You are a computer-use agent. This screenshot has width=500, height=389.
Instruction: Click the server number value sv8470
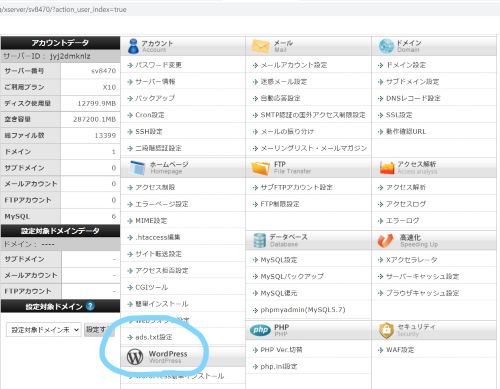pyautogui.click(x=104, y=71)
